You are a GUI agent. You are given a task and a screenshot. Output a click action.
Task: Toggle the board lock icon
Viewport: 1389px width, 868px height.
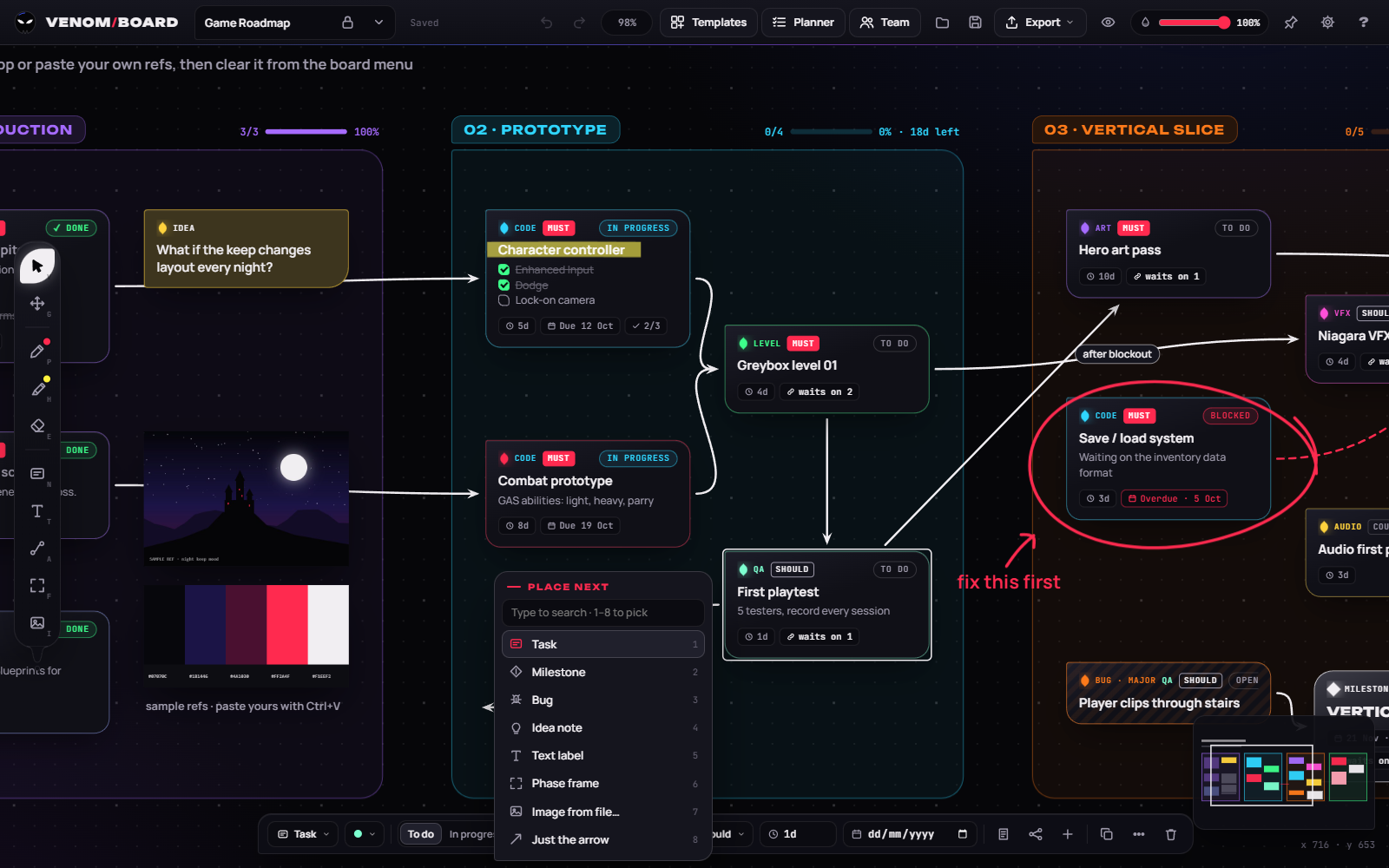pyautogui.click(x=347, y=23)
